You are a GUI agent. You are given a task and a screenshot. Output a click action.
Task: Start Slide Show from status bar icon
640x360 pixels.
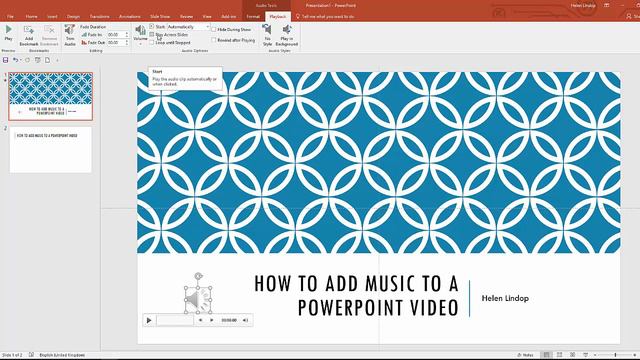[x=586, y=355]
